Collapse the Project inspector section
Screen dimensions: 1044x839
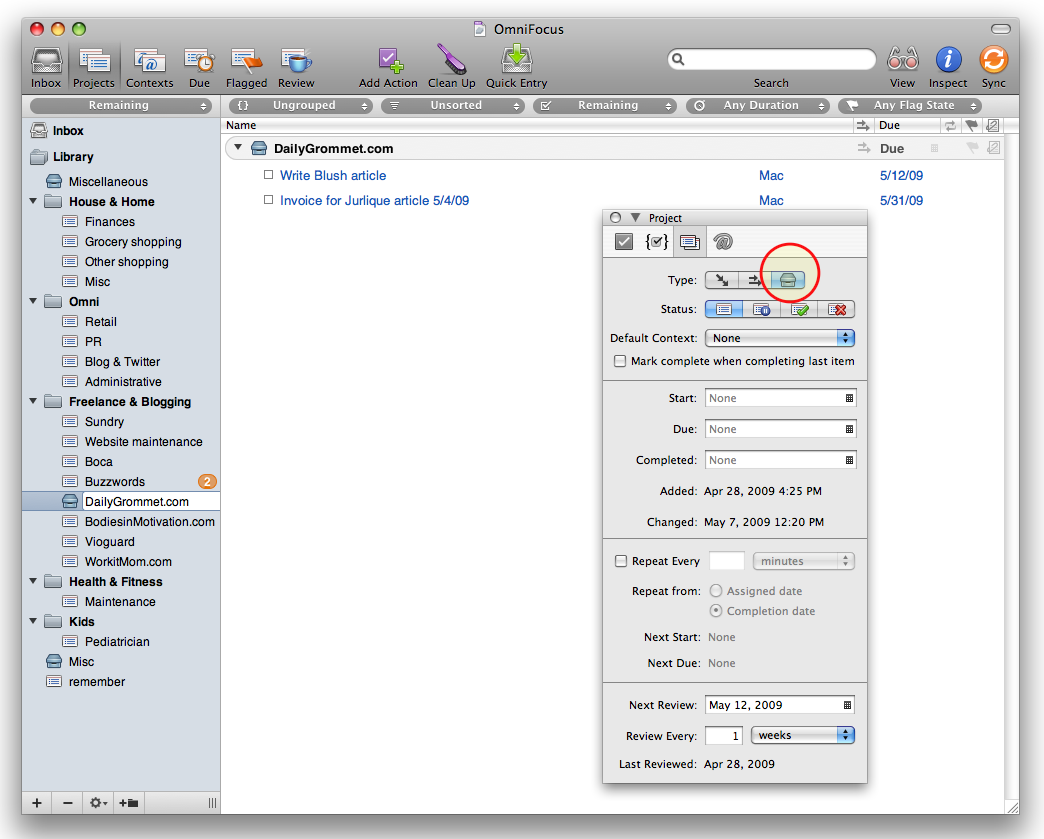coord(635,218)
